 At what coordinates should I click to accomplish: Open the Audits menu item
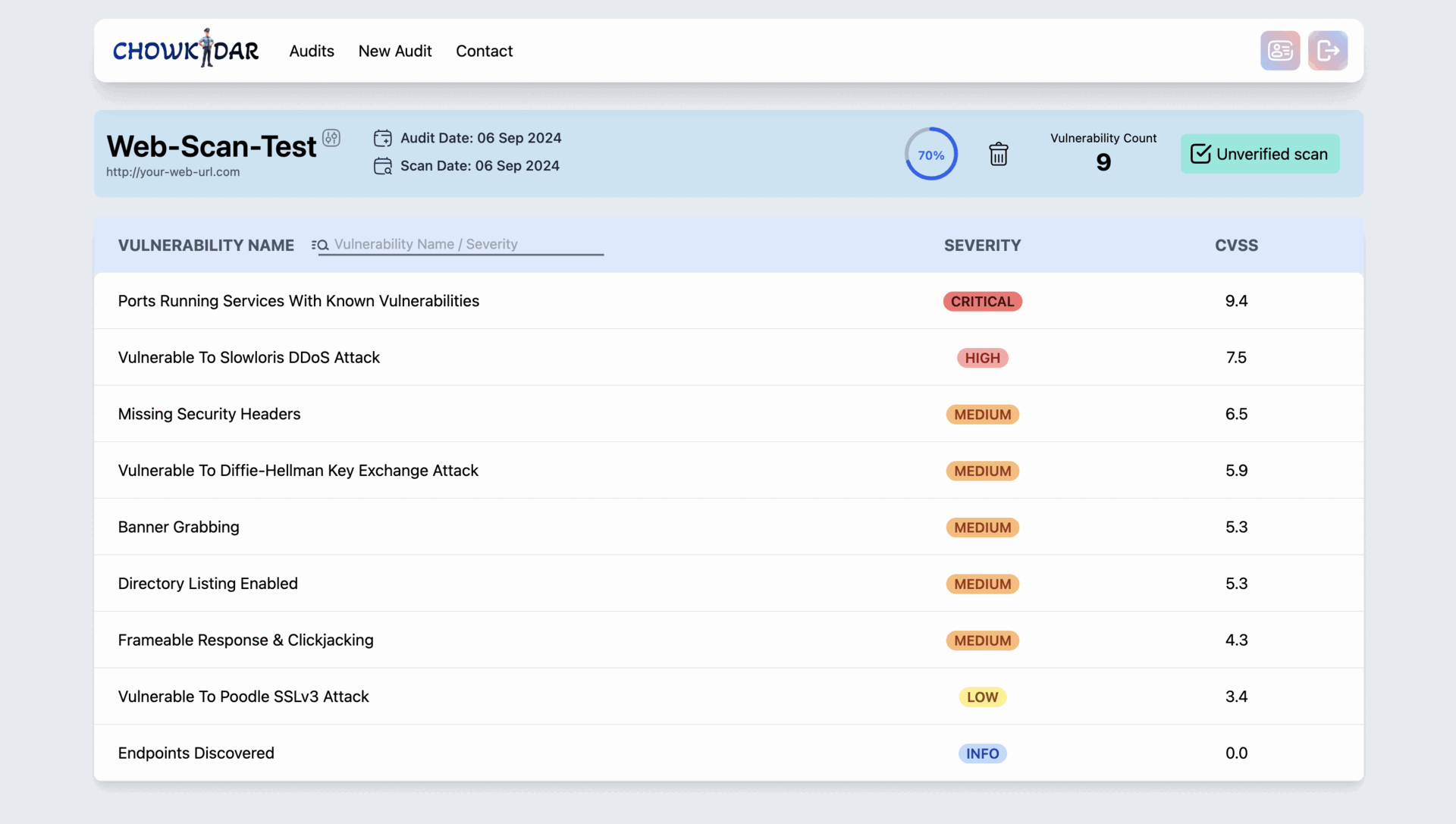[x=311, y=50]
